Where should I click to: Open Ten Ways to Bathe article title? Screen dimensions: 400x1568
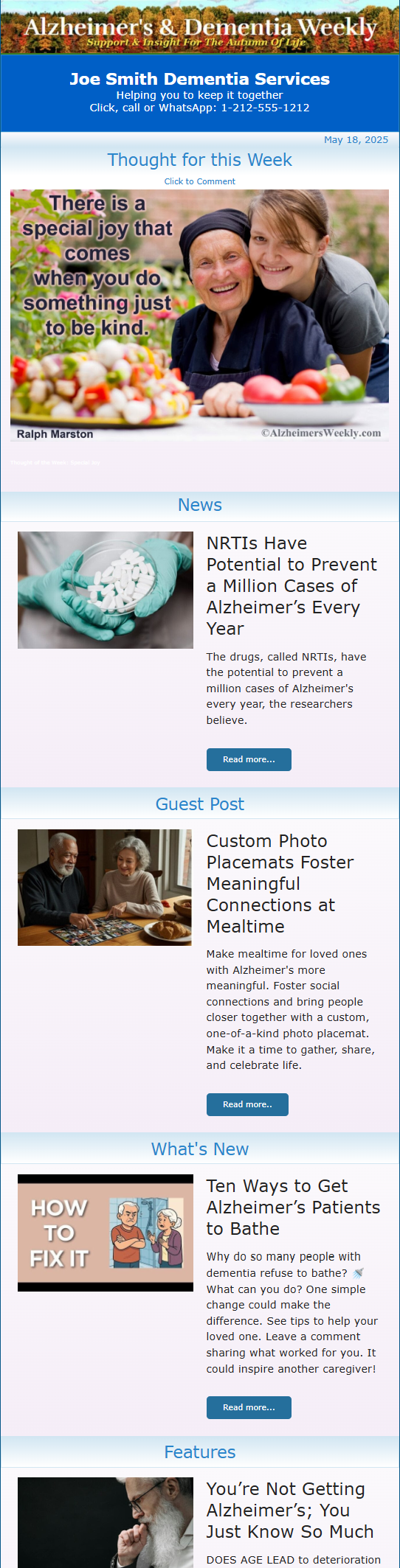[x=293, y=1207]
